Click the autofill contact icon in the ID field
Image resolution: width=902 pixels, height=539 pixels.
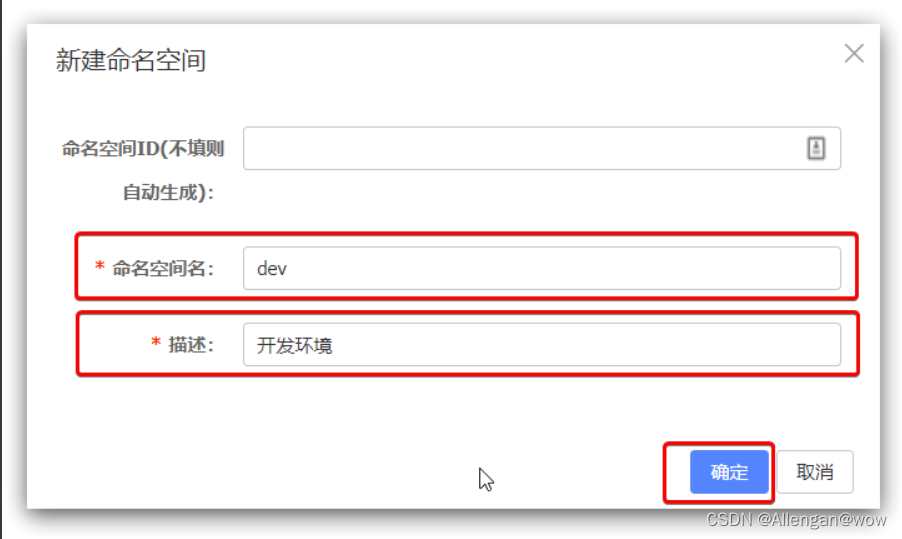[816, 148]
